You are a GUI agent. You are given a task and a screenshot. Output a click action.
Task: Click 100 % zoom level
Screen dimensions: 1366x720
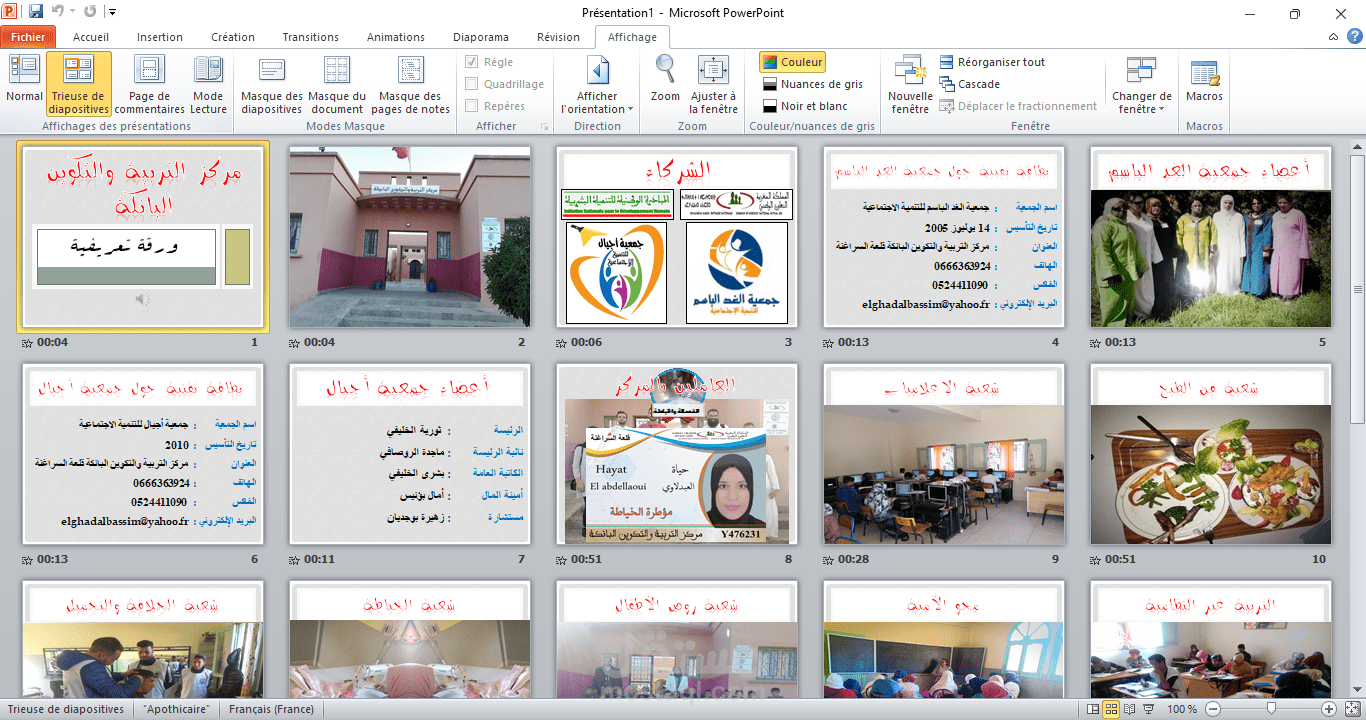pyautogui.click(x=1182, y=709)
